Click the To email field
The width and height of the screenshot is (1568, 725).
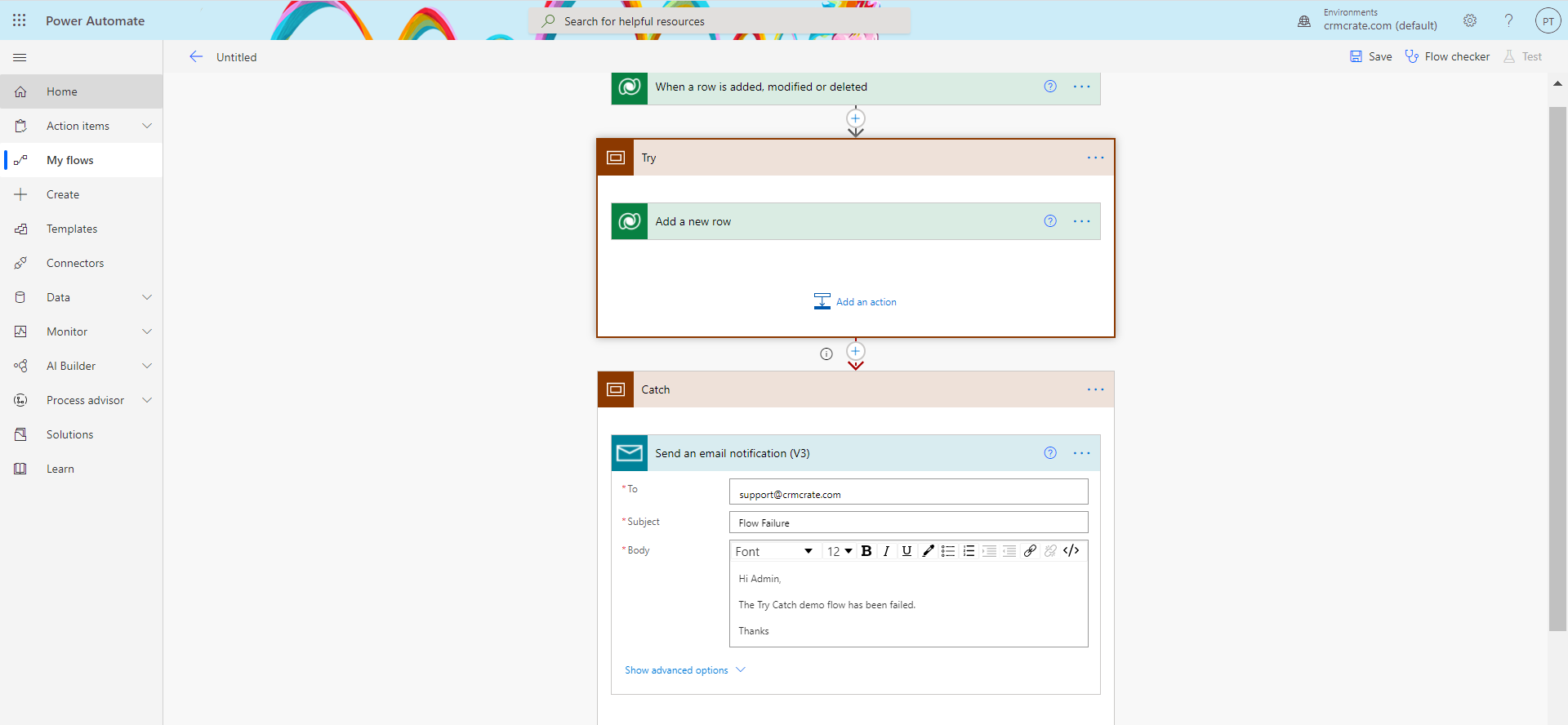point(908,492)
